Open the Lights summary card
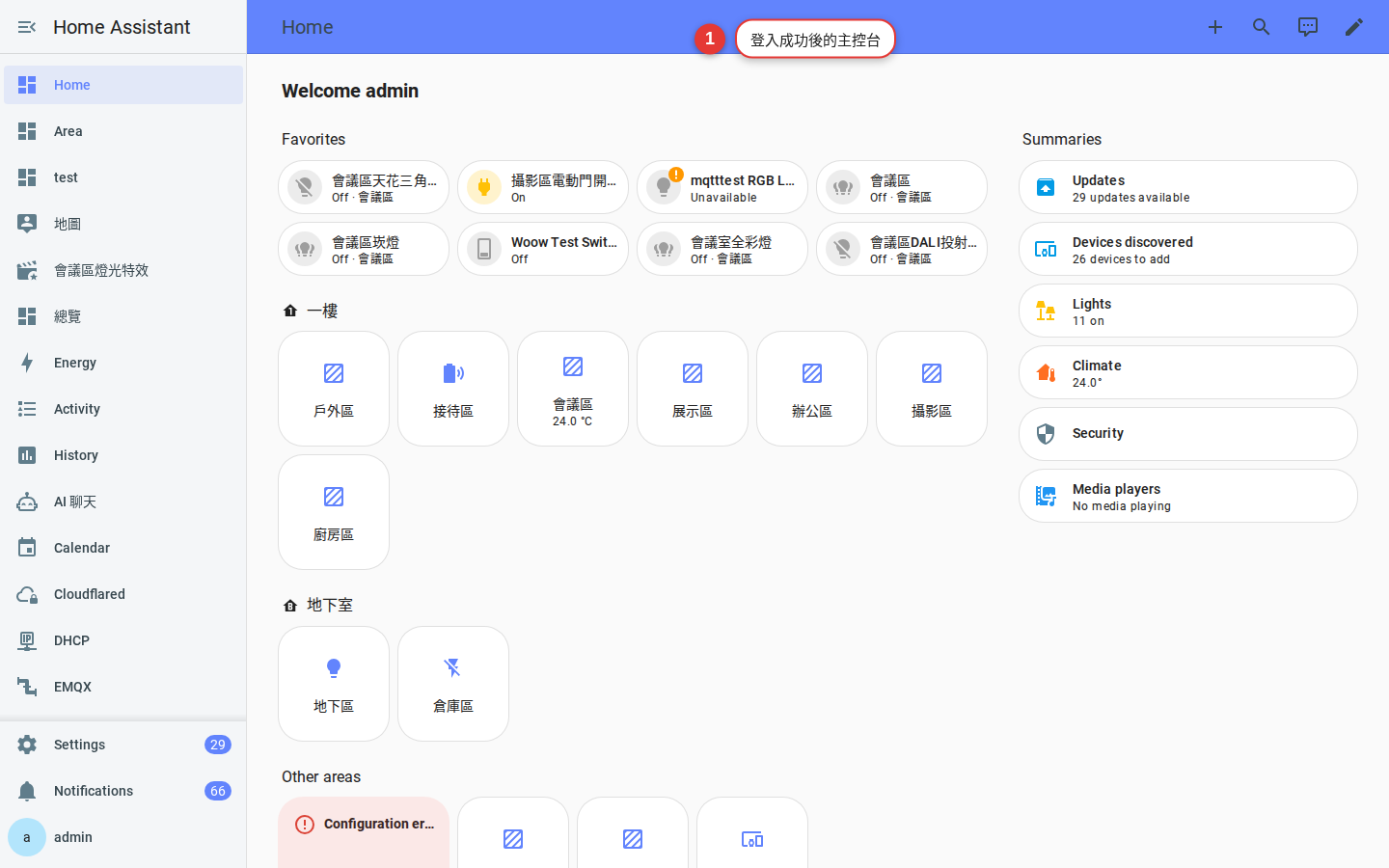 (1188, 311)
